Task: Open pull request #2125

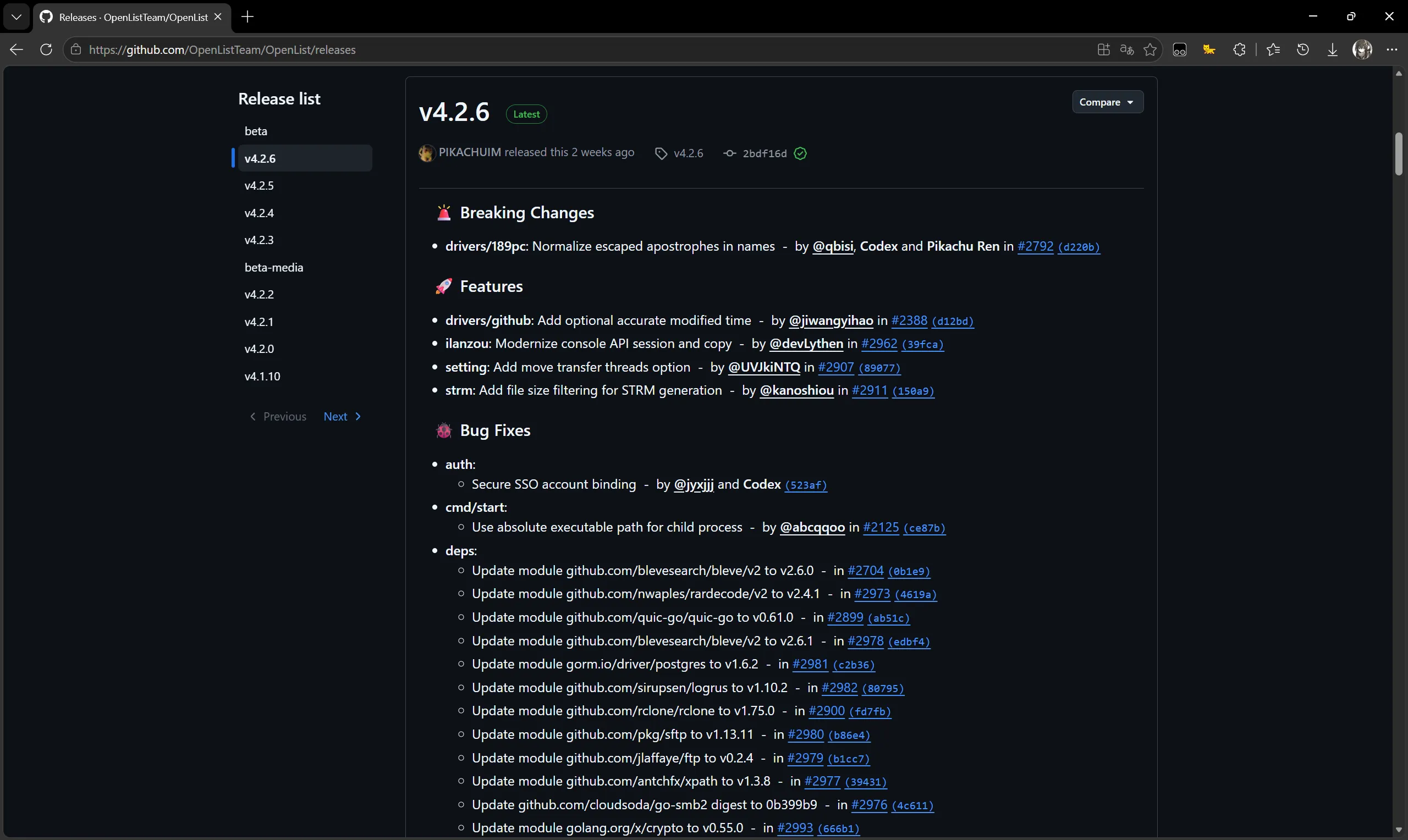Action: point(881,528)
